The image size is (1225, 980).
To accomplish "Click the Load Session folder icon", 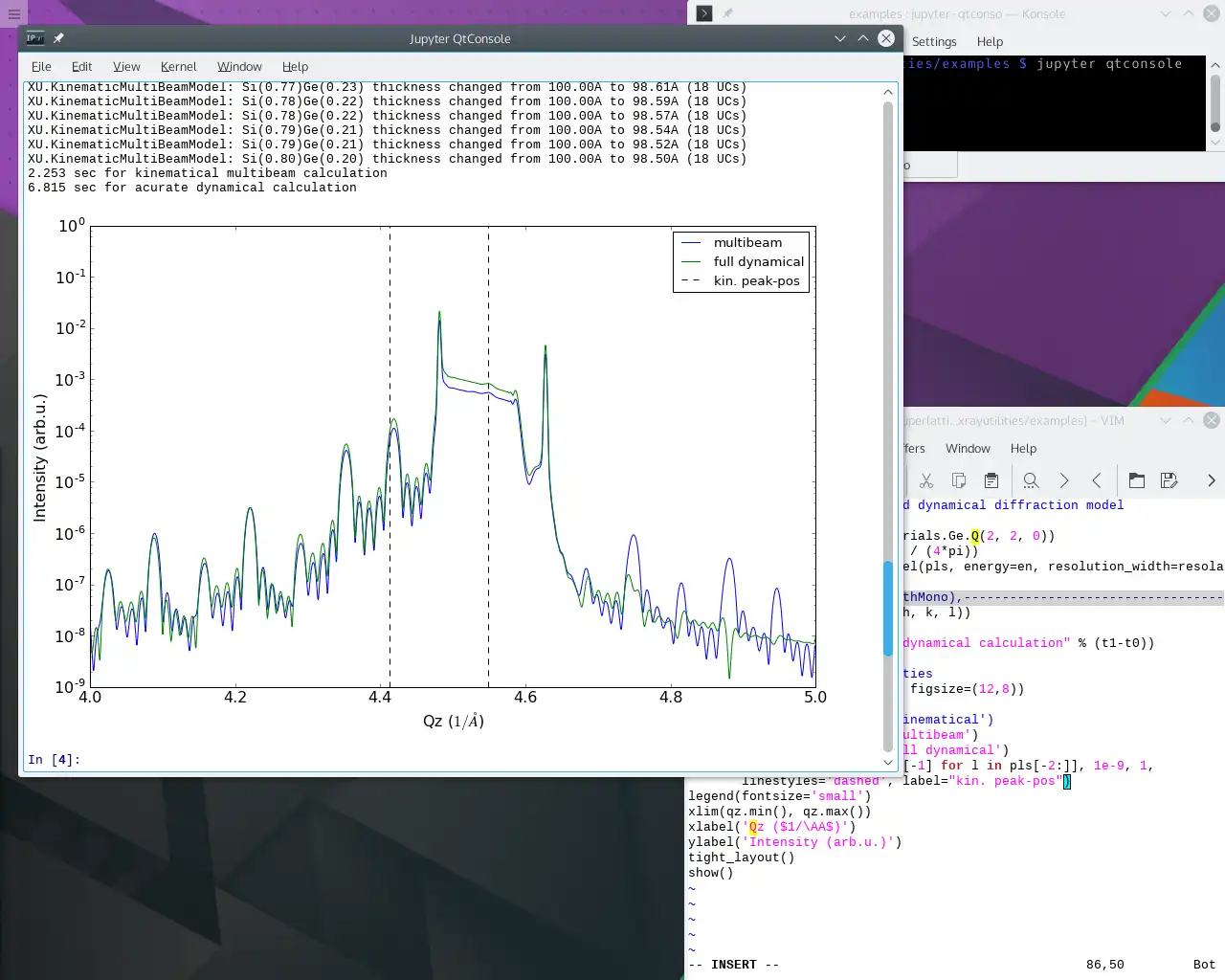I will [x=1137, y=480].
